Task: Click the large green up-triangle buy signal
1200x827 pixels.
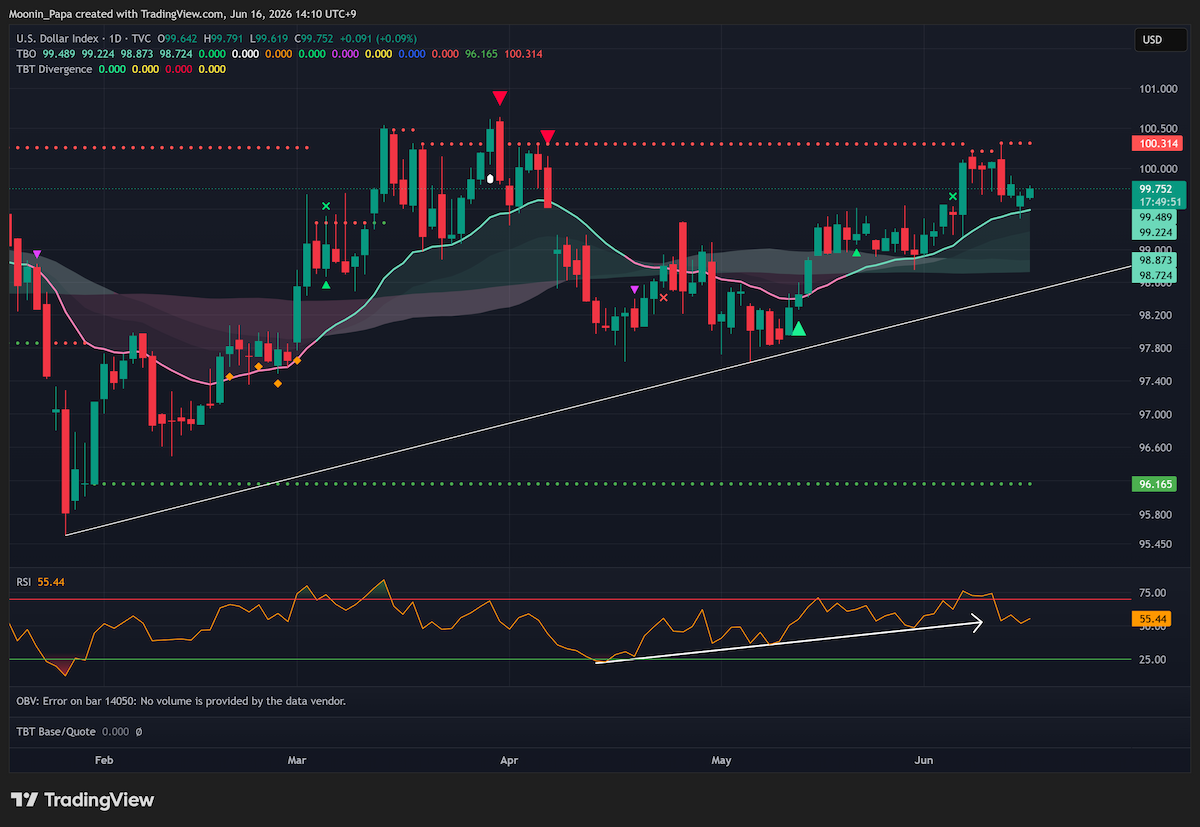Action: (798, 326)
